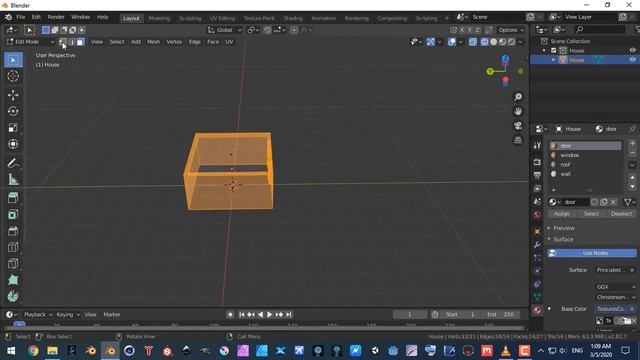Click the Blender logo menu icon
This screenshot has height=360, width=640.
tap(8, 17)
